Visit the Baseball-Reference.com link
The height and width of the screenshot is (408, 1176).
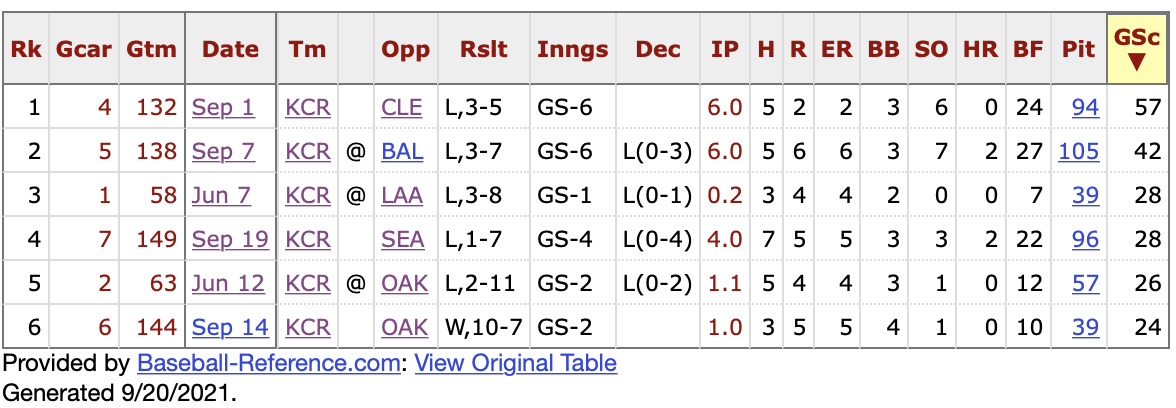pos(268,363)
